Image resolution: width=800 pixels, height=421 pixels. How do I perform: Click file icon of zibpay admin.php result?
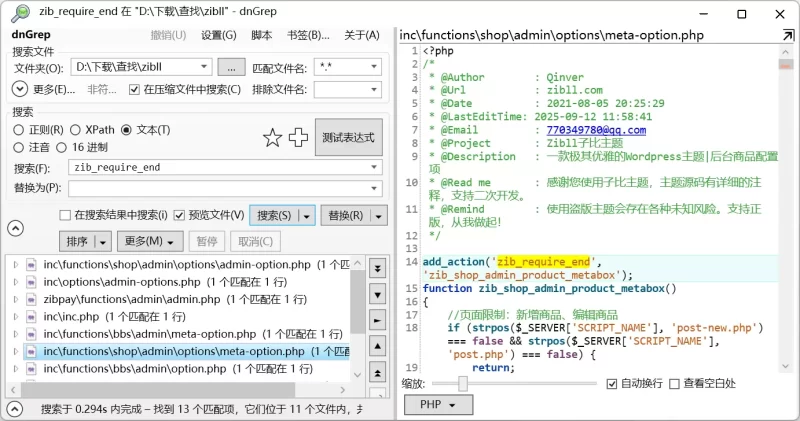(x=32, y=300)
